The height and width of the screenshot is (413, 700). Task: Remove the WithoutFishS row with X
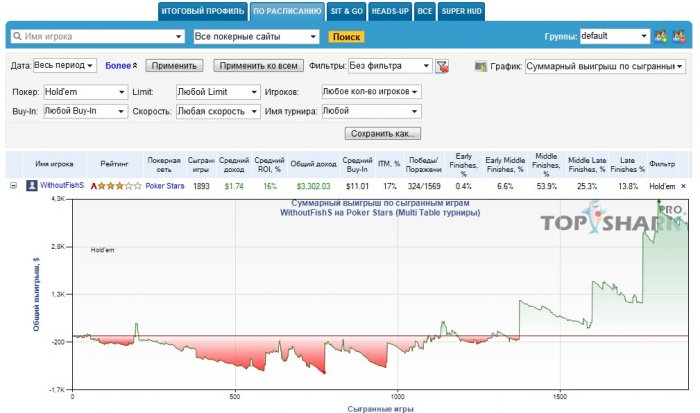click(683, 186)
